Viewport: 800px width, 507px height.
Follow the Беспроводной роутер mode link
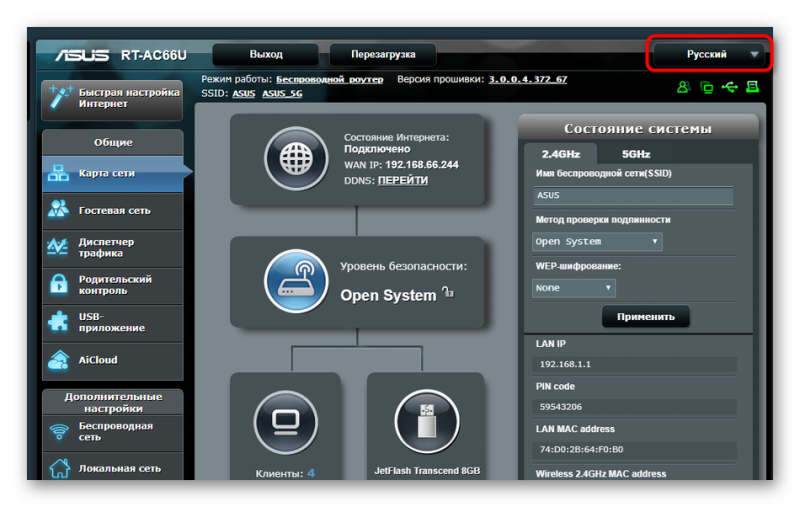330,80
